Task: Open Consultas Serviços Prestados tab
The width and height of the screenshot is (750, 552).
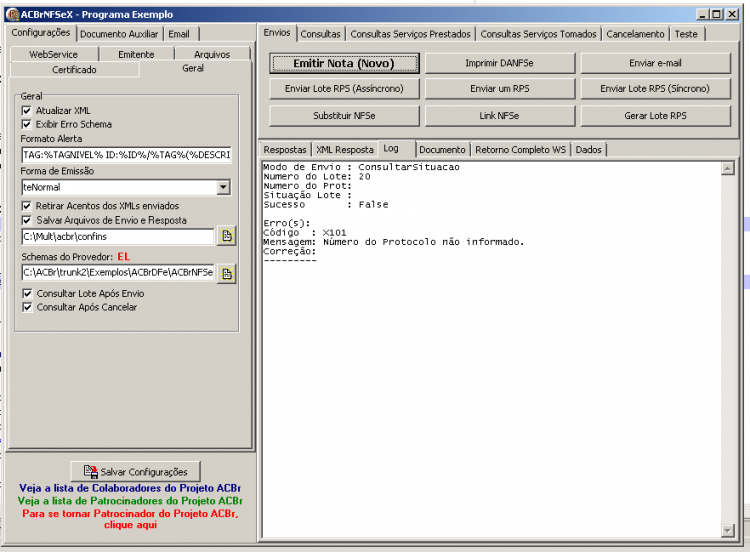Action: click(x=410, y=34)
